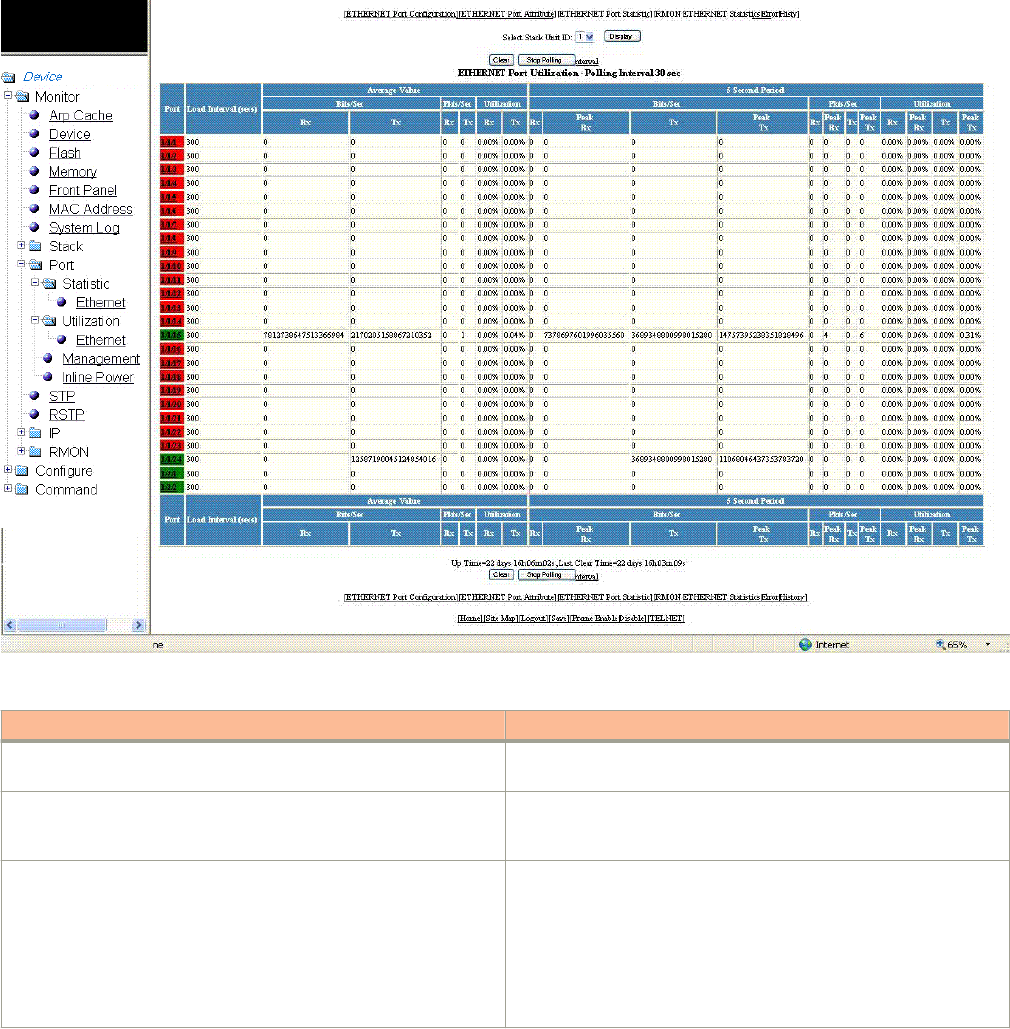
Task: Open the Inline Power link
Action: [98, 377]
